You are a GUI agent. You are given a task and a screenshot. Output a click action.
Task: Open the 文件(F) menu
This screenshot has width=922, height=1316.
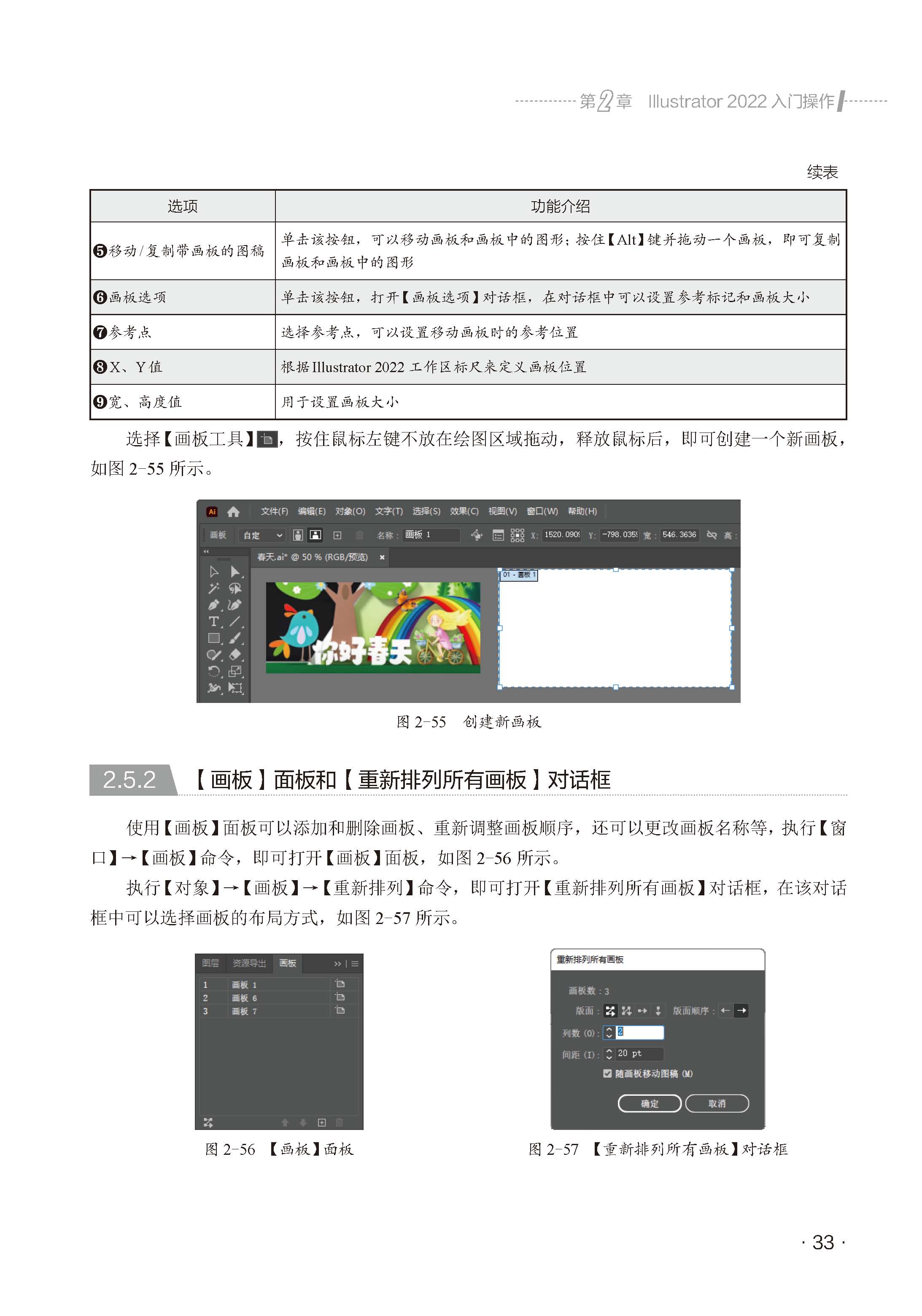coord(275,511)
